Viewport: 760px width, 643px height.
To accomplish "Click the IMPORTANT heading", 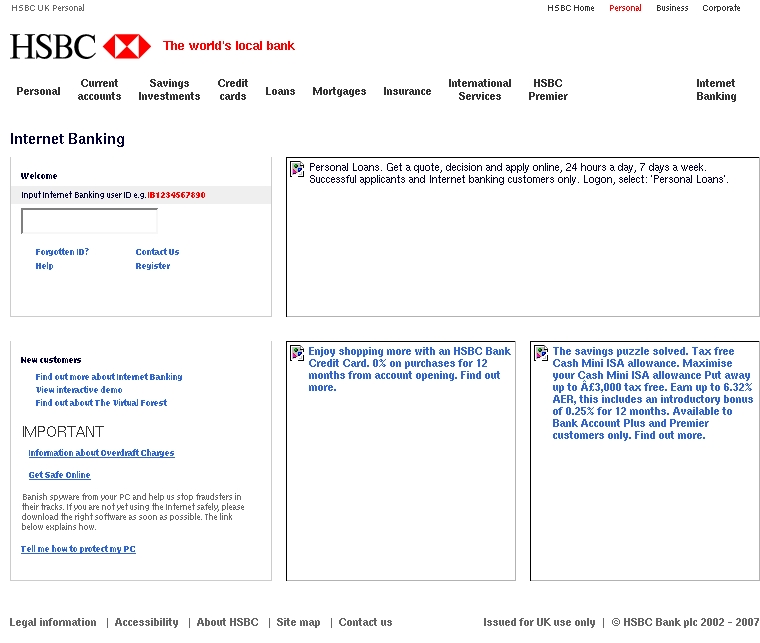I will point(63,432).
